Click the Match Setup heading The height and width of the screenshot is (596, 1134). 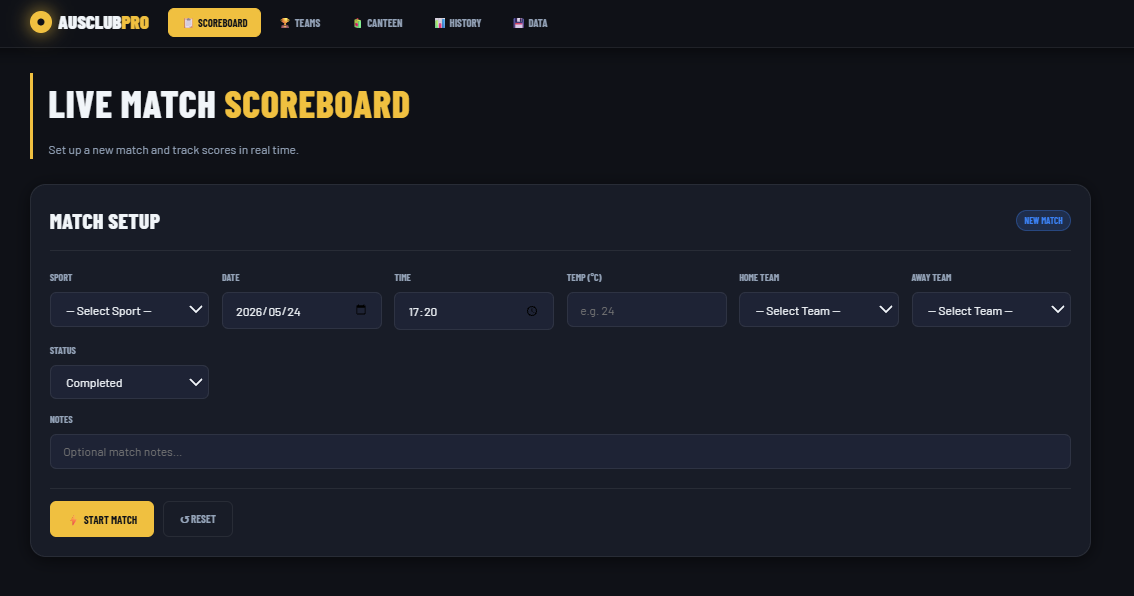pyautogui.click(x=105, y=221)
